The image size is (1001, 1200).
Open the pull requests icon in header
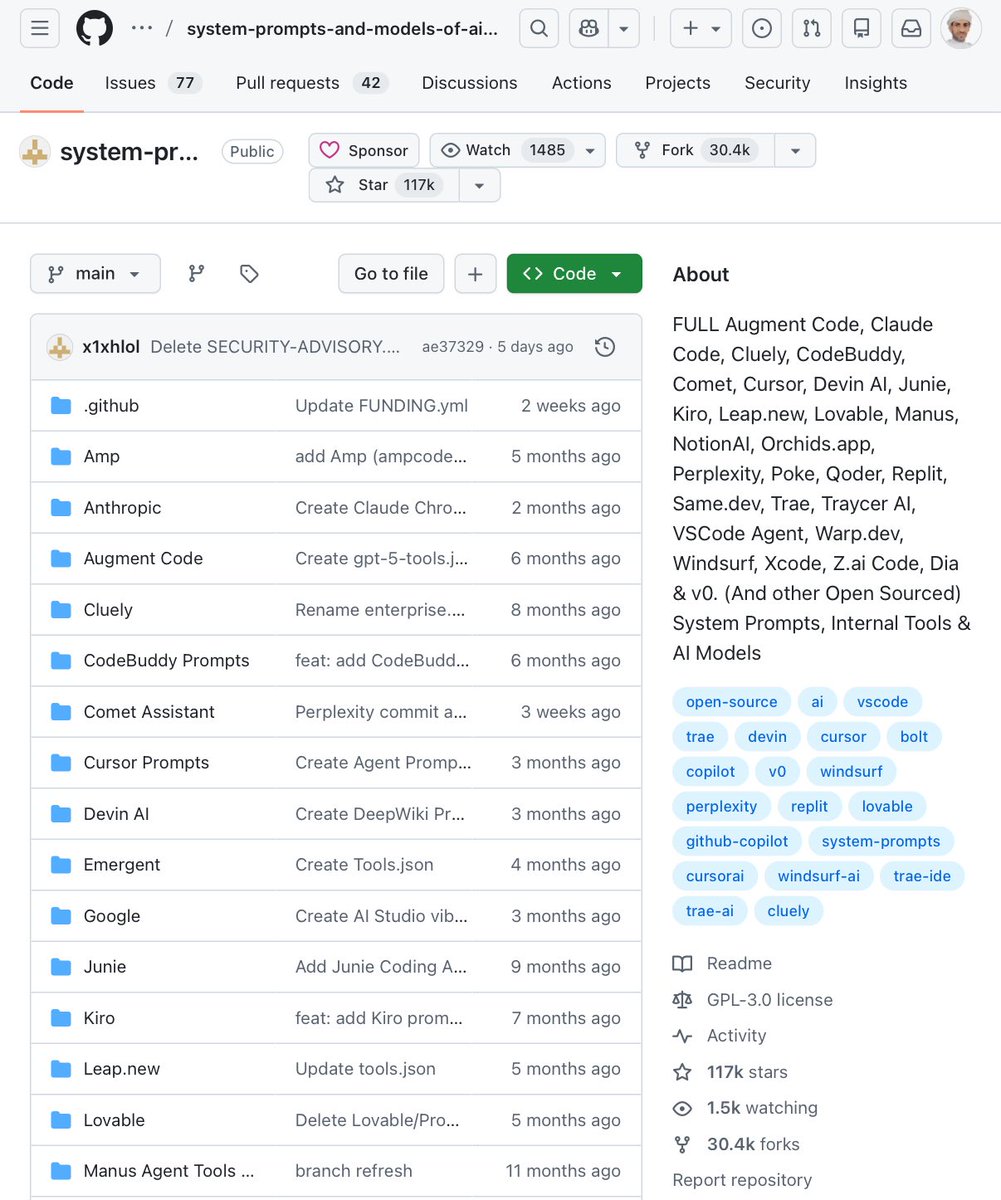[811, 28]
